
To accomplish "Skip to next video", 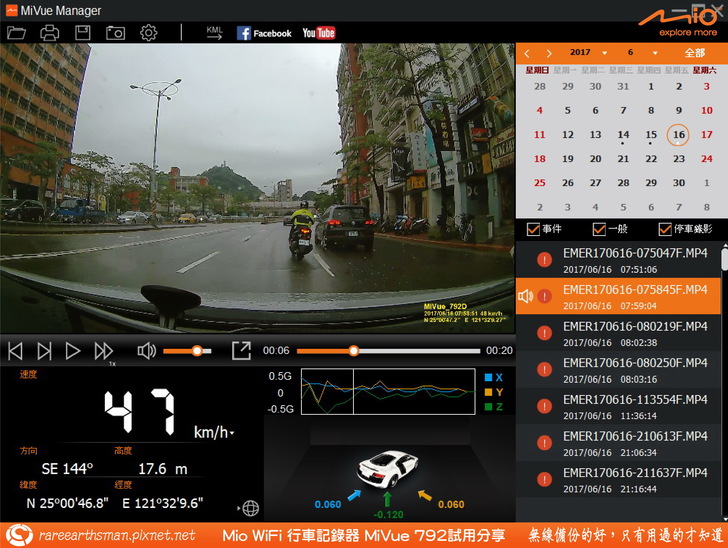I will (x=44, y=351).
